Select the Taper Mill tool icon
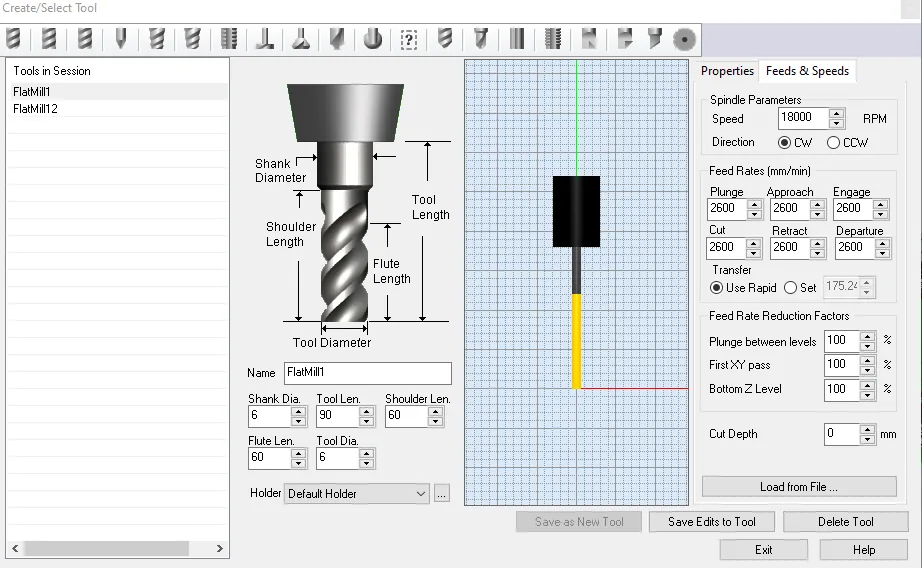The height and width of the screenshot is (568, 922). coord(193,39)
